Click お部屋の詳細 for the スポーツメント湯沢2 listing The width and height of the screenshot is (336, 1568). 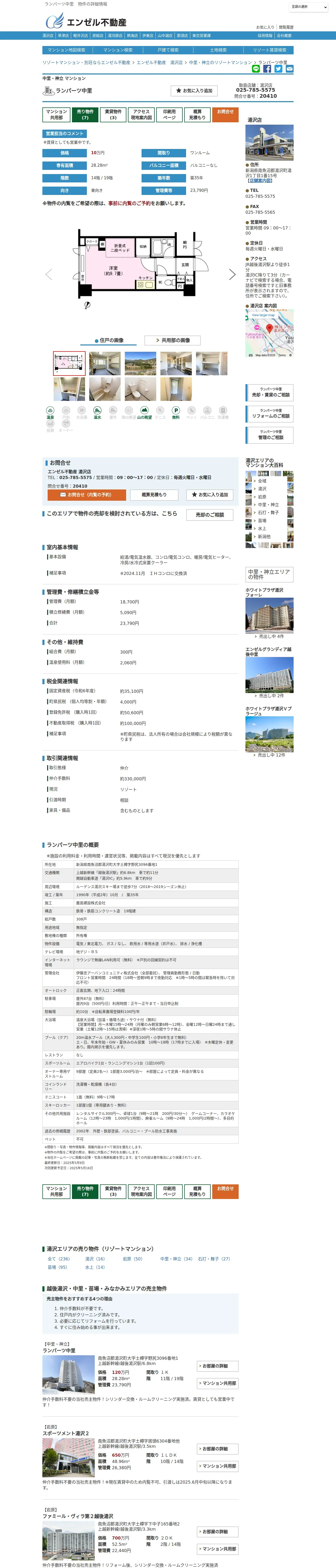click(x=218, y=1449)
